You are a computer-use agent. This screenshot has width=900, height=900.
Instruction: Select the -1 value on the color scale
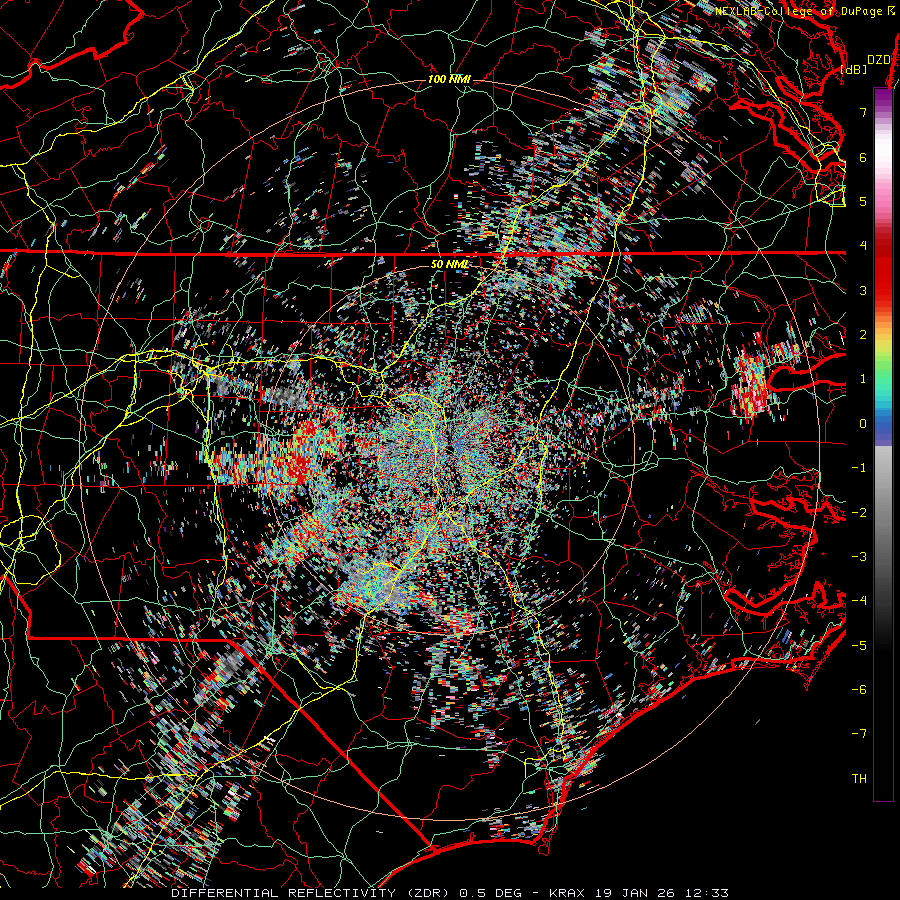coord(859,468)
